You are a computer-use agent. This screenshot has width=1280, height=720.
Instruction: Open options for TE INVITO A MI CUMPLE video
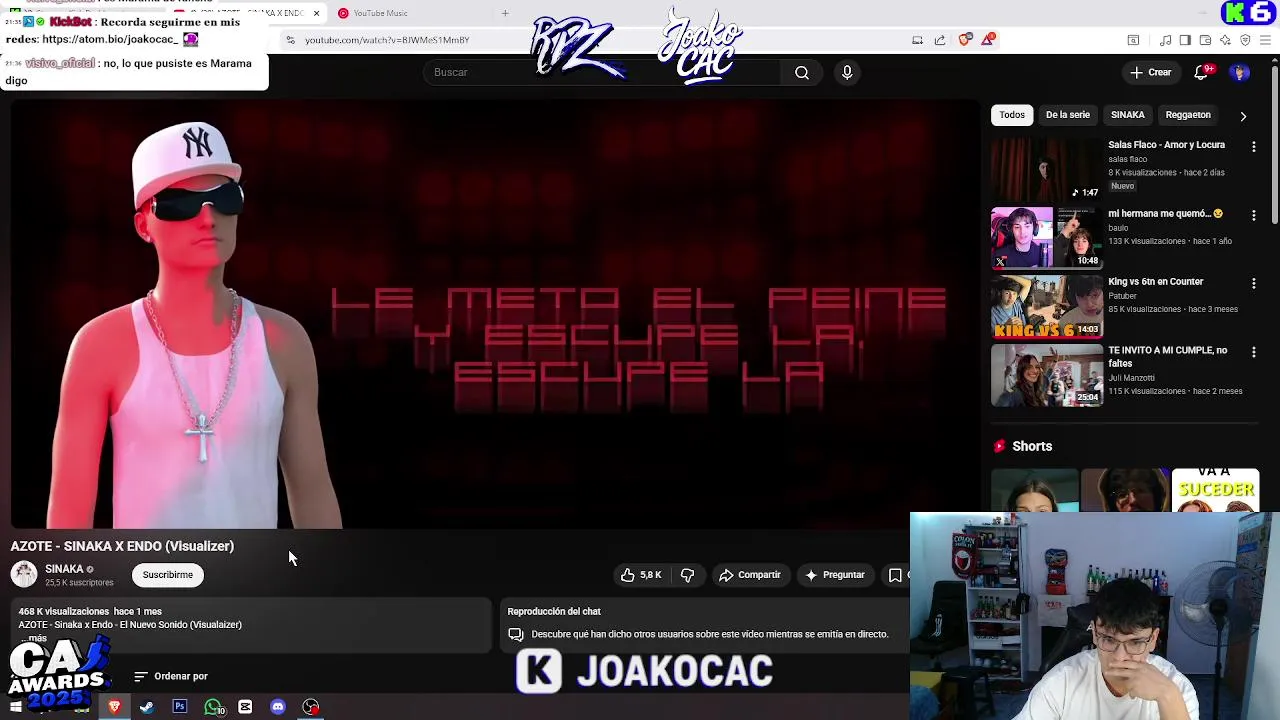point(1253,352)
